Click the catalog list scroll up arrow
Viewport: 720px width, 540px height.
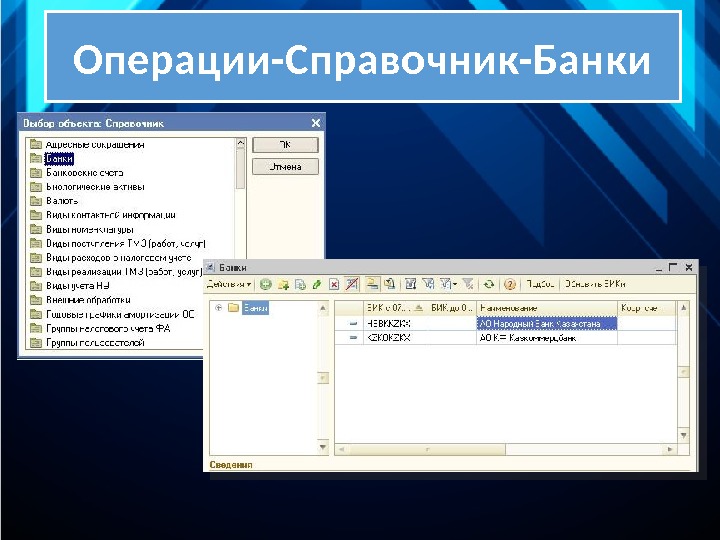point(240,143)
